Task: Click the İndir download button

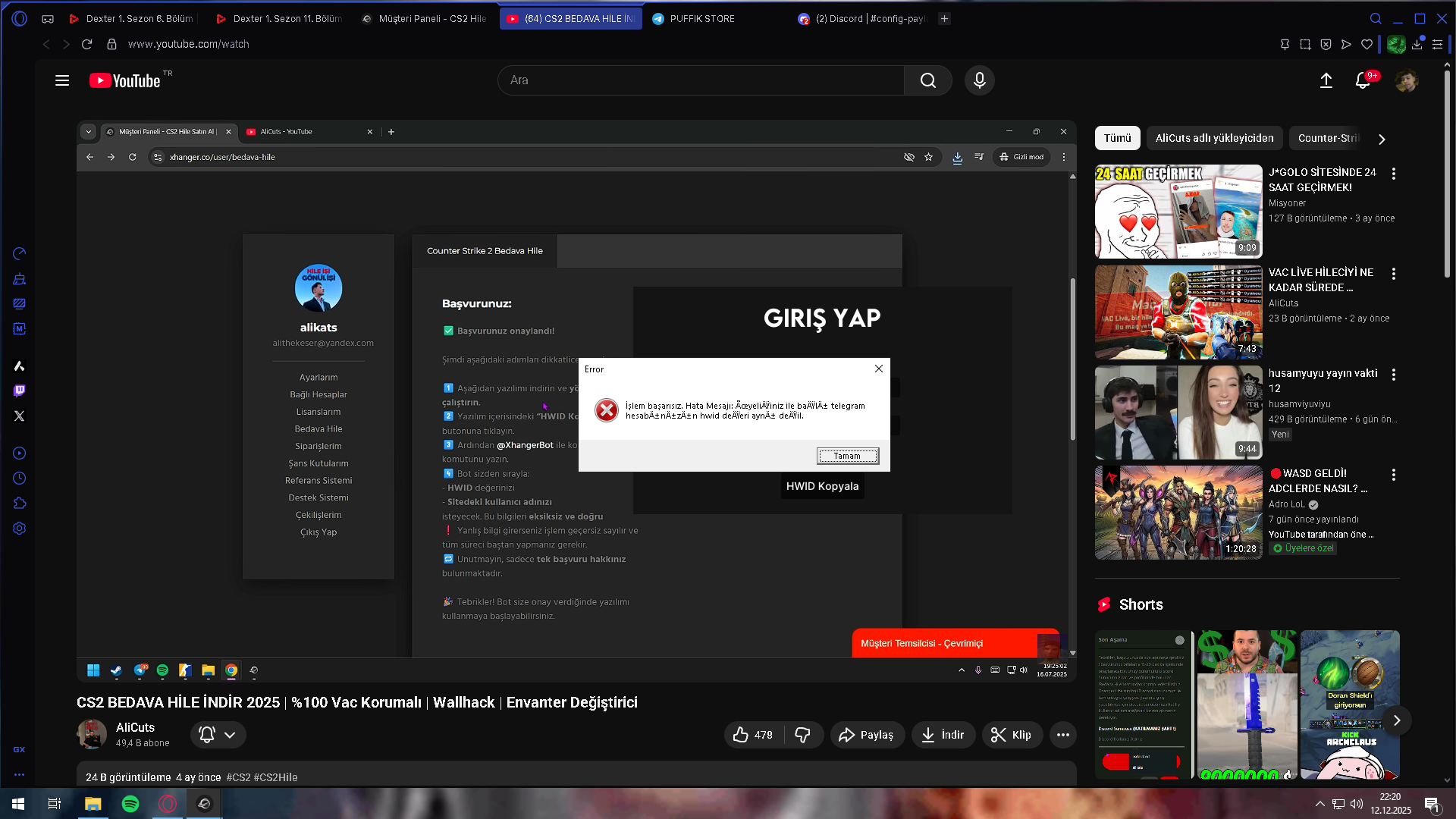Action: [943, 735]
